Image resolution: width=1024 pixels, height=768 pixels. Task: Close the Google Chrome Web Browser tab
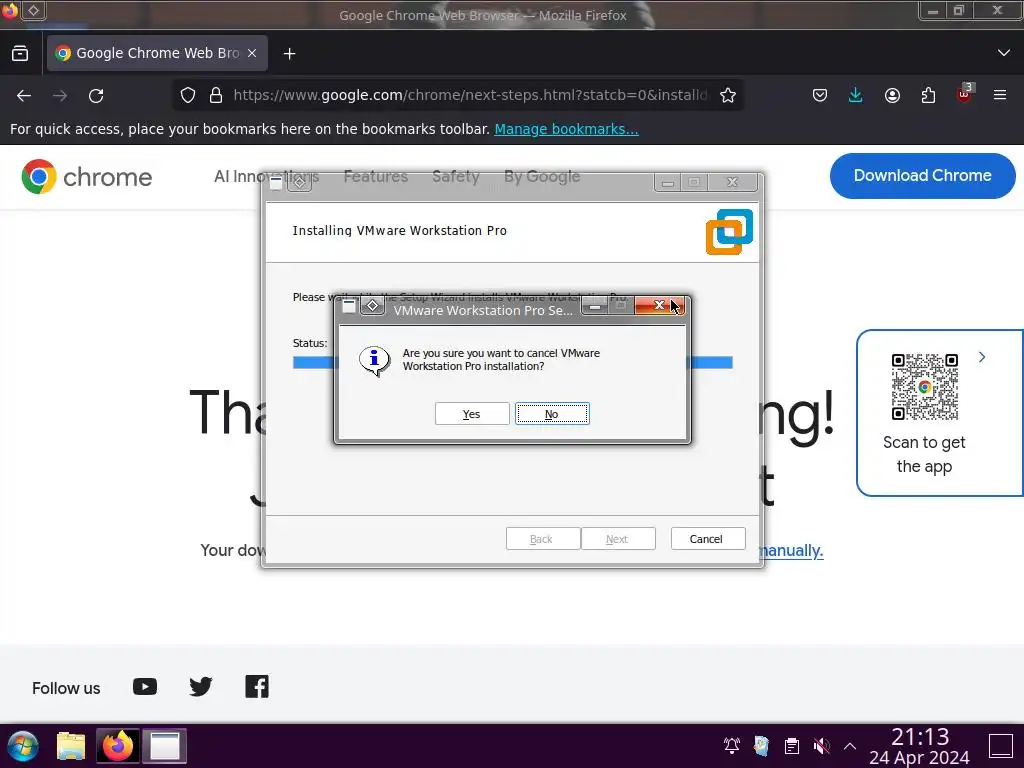[x=252, y=53]
